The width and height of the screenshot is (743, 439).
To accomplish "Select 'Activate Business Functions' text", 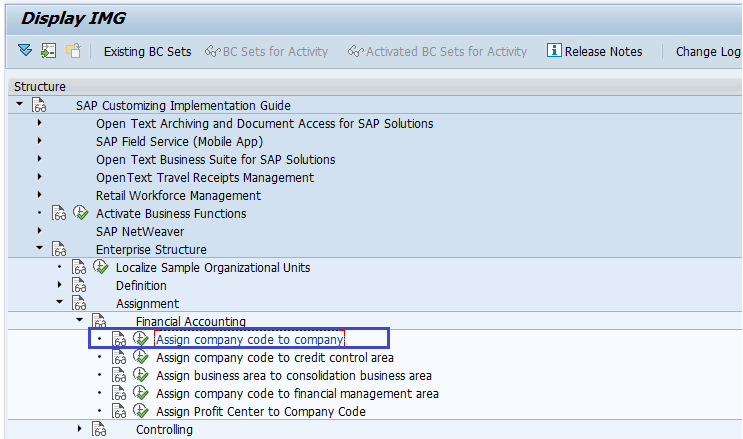I will tap(171, 213).
